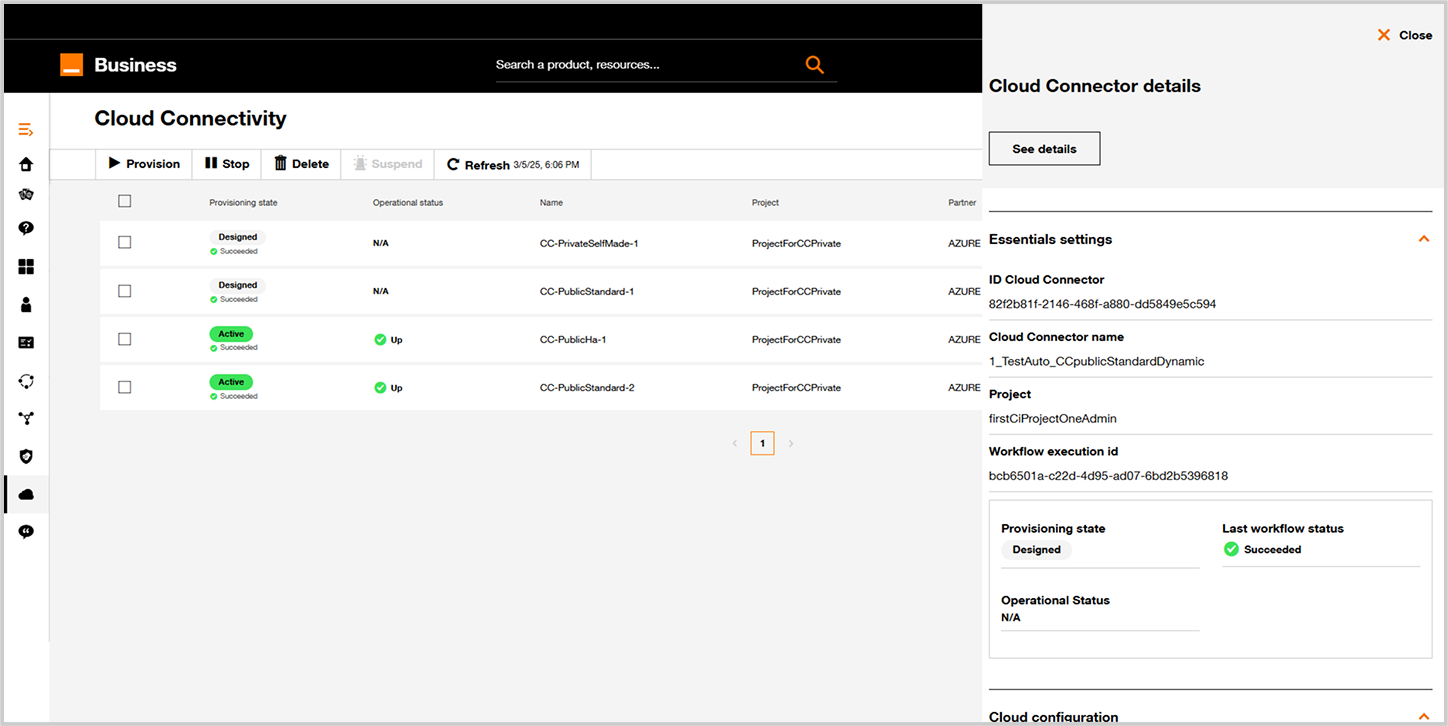Open the Home icon in sidebar
The width and height of the screenshot is (1448, 726).
pyautogui.click(x=26, y=164)
